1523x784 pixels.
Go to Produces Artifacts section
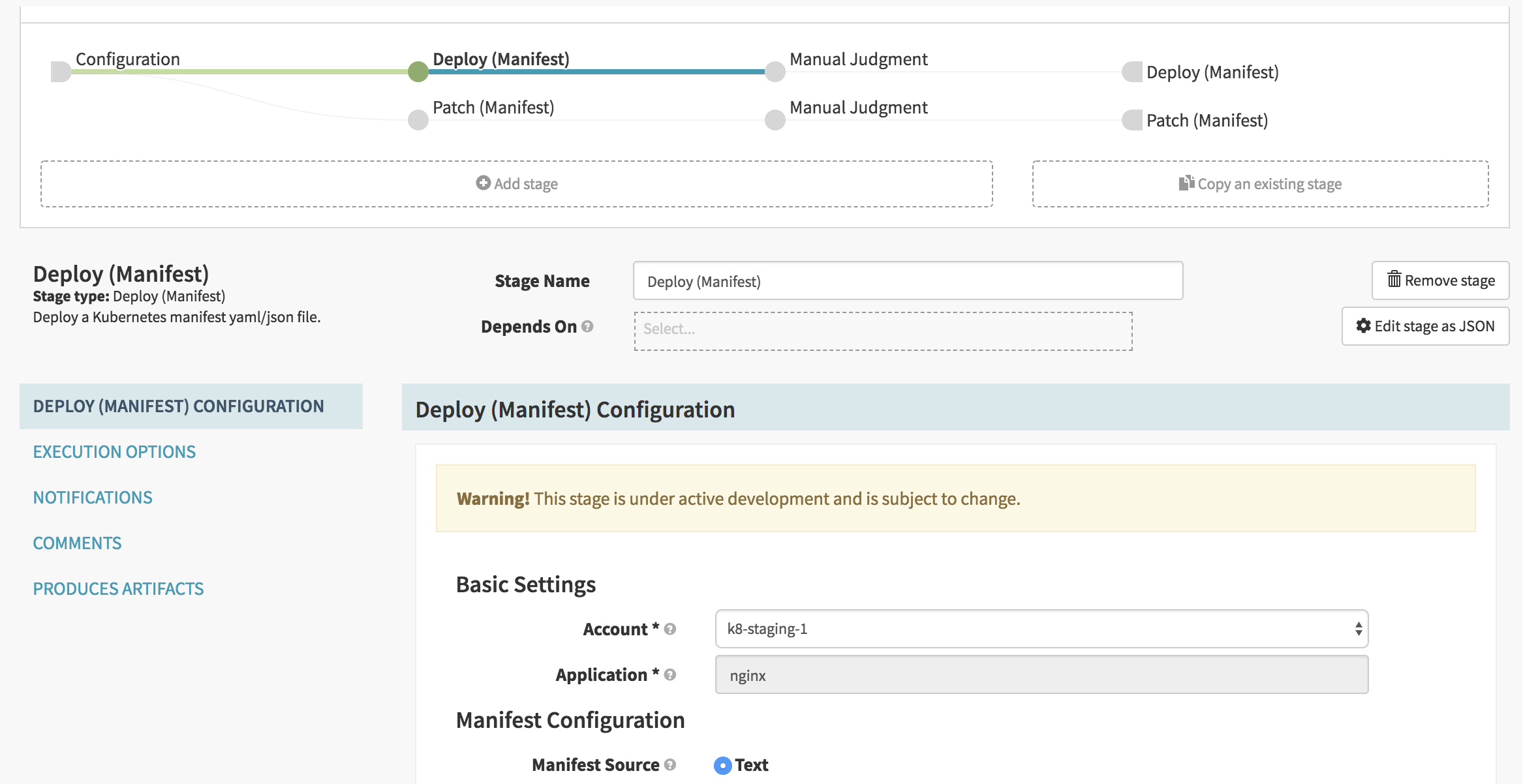pyautogui.click(x=118, y=589)
